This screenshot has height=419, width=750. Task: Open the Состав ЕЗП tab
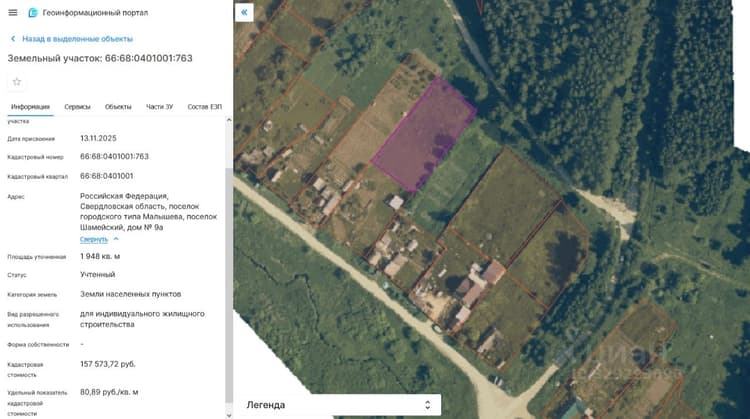tap(205, 107)
